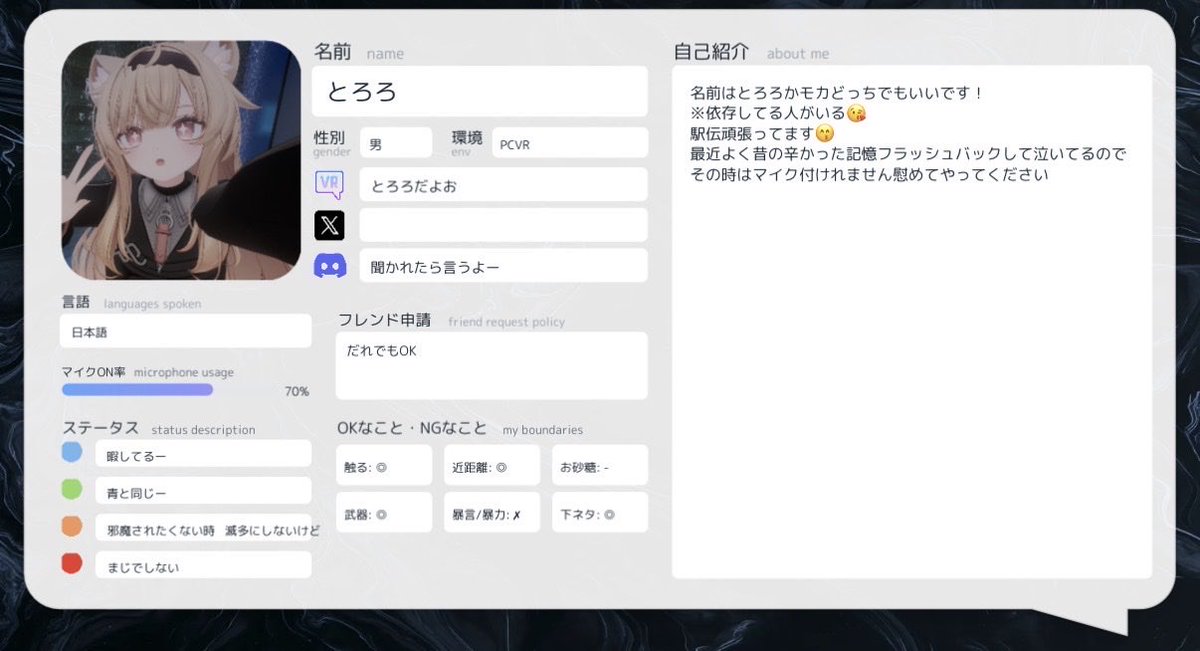Click the 自己紹介 about me heading
1200x651 pixels.
point(751,52)
